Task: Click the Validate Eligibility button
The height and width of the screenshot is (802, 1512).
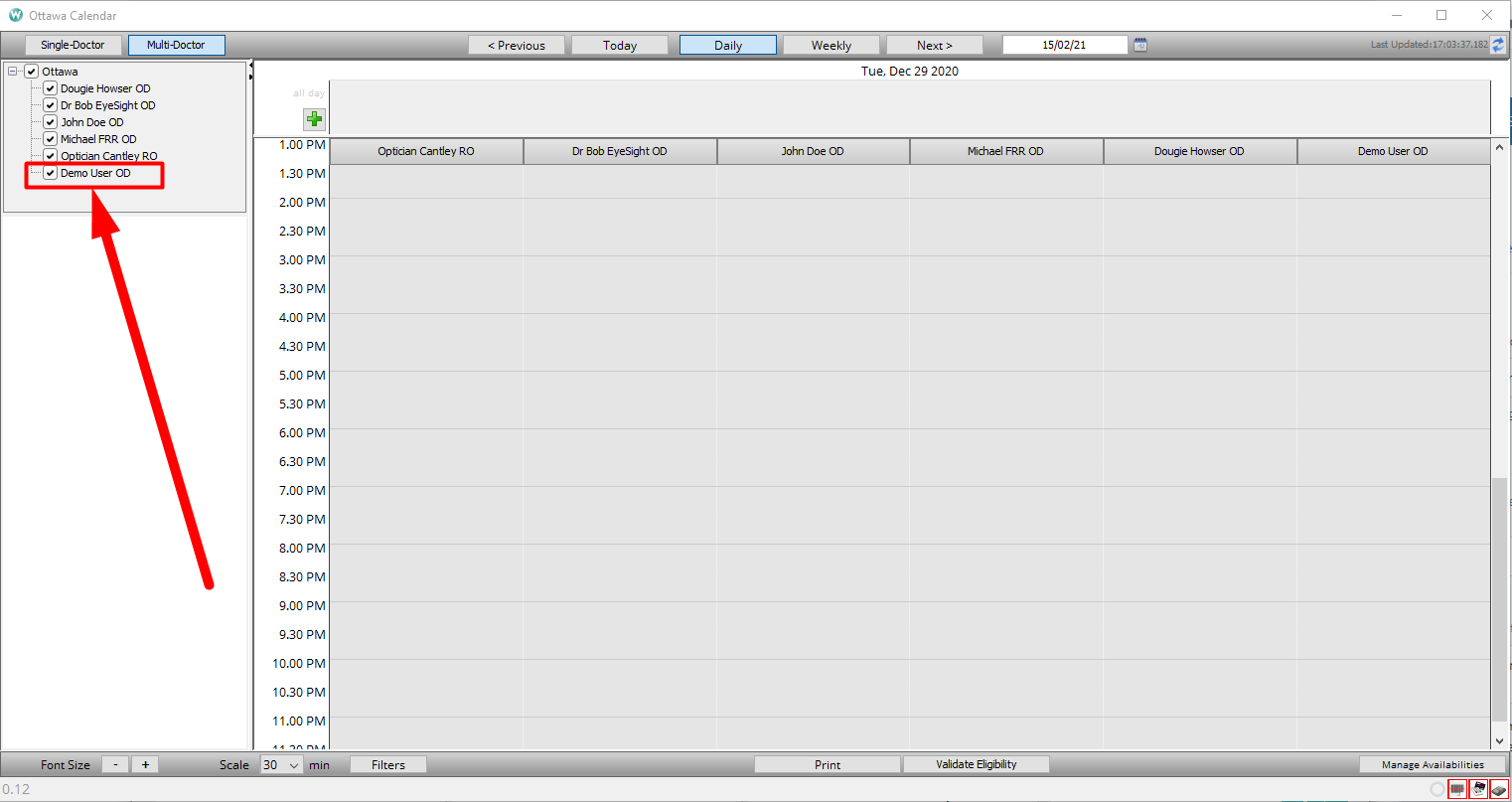Action: [976, 763]
